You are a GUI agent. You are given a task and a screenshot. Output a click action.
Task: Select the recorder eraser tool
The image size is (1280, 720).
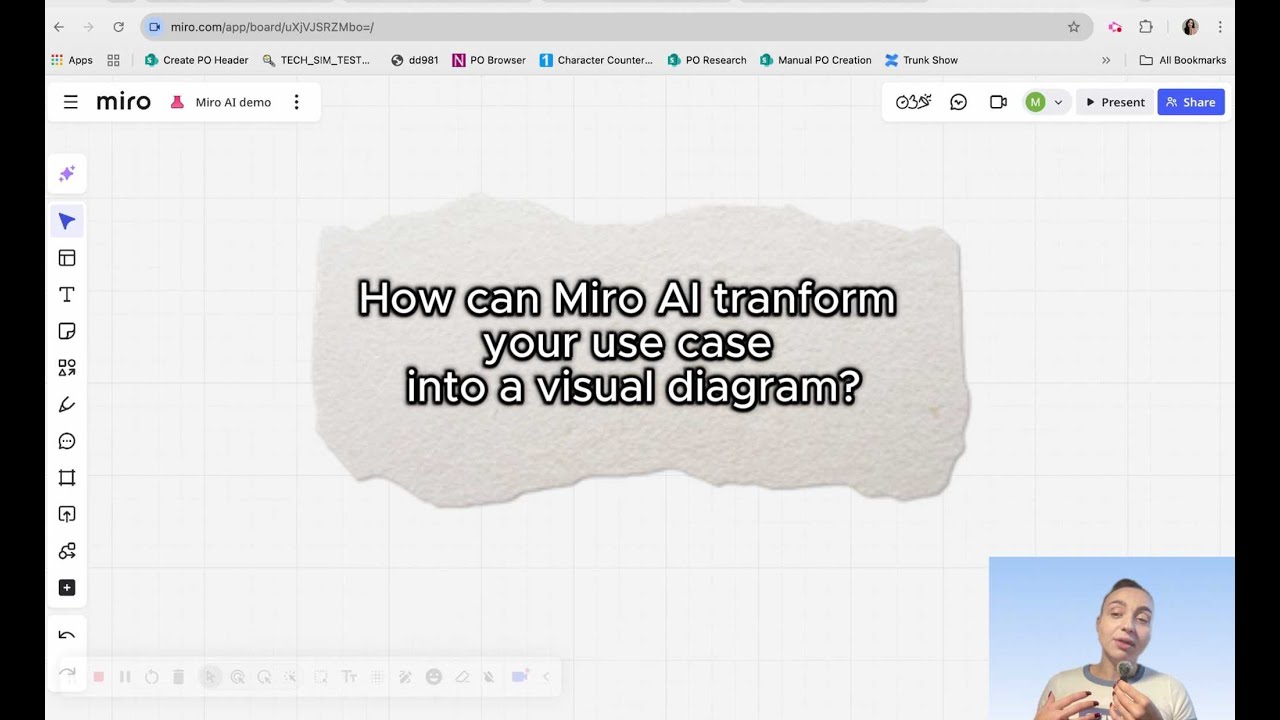point(462,677)
